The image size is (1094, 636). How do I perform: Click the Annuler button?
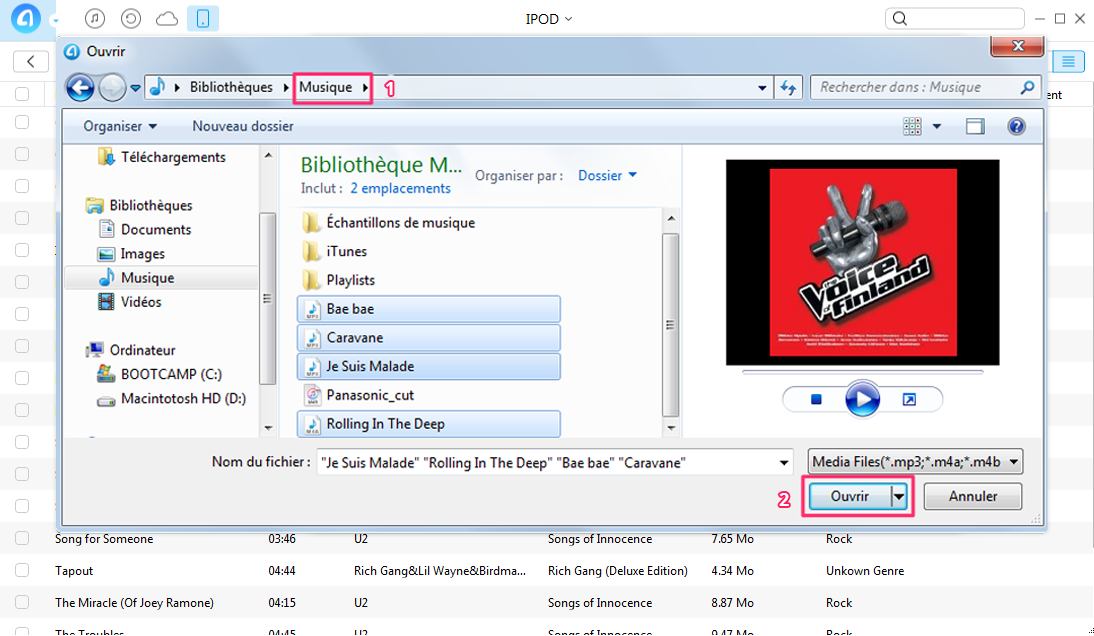973,496
